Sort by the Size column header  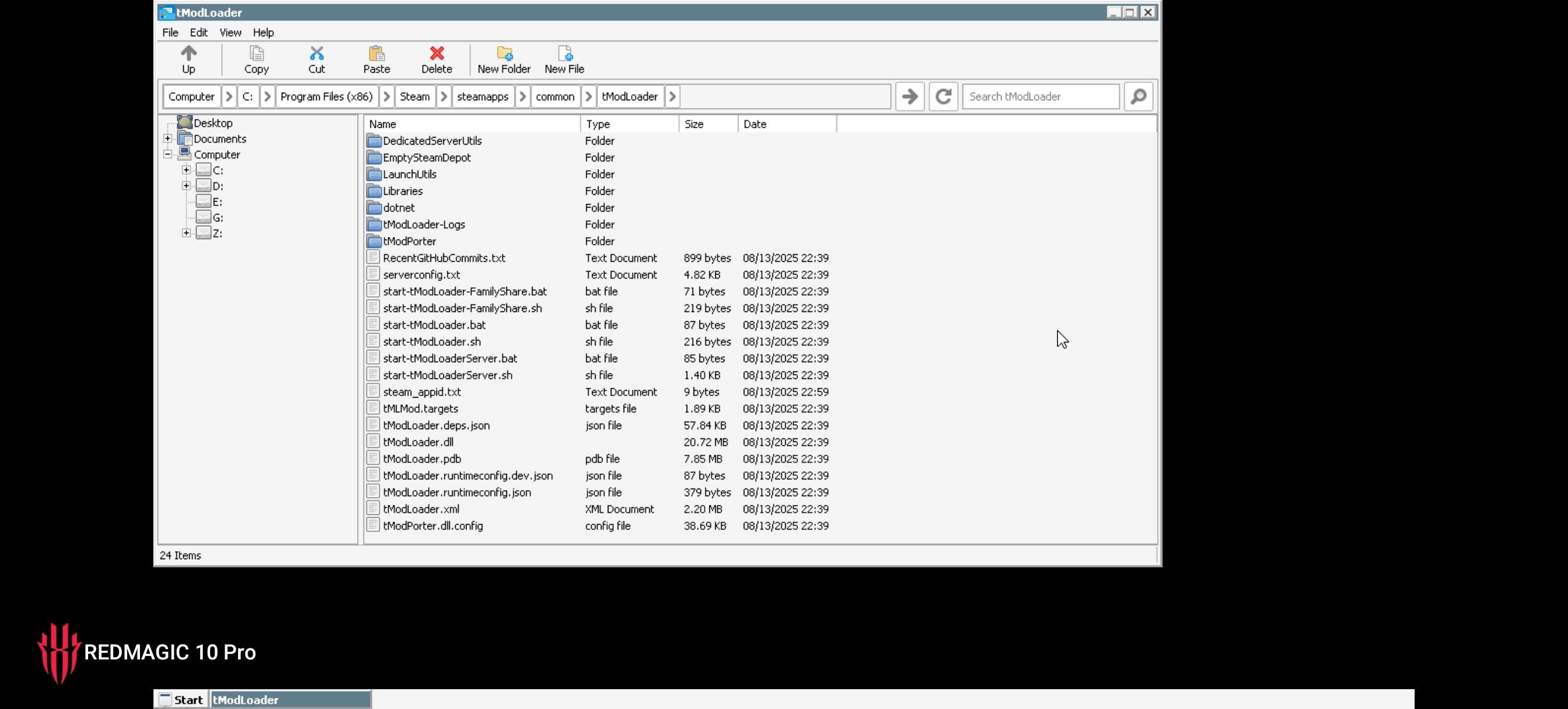point(709,124)
